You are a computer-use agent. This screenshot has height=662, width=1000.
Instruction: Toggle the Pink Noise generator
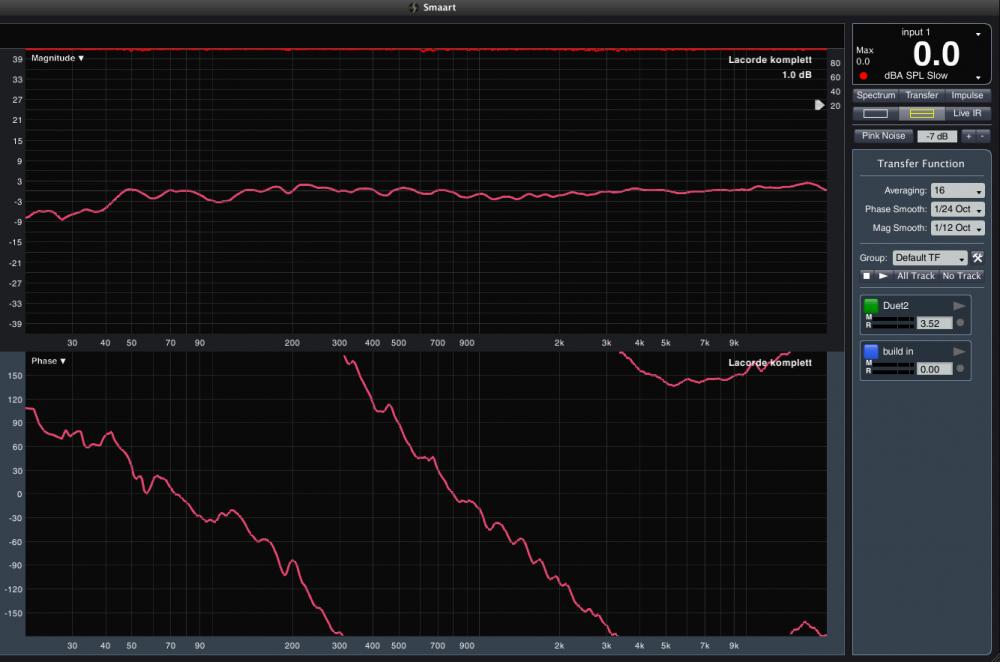pos(883,136)
